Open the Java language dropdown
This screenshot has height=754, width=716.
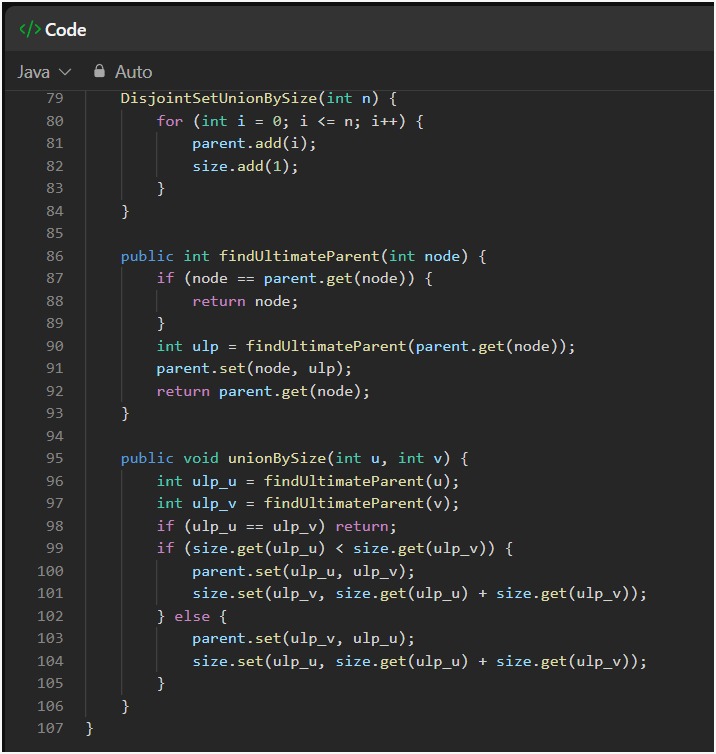coord(44,72)
